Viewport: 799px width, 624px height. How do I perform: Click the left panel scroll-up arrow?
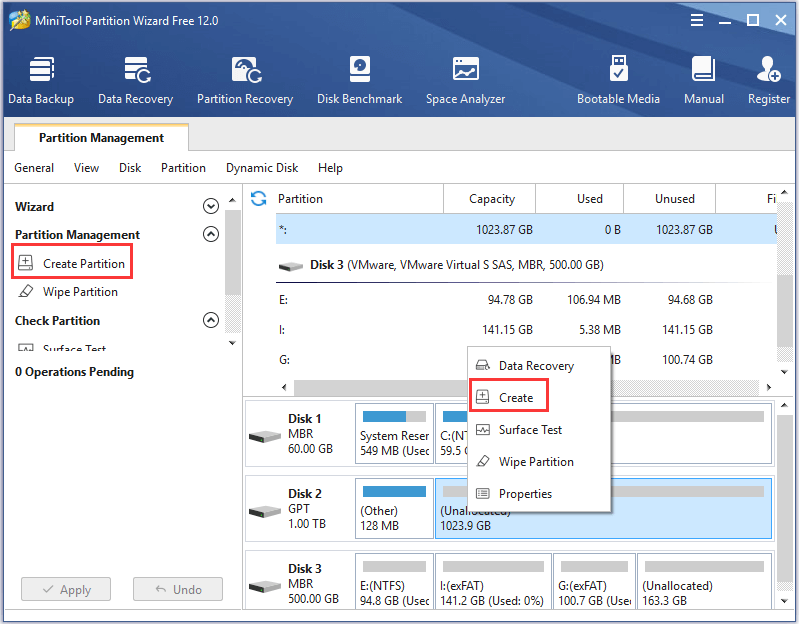pyautogui.click(x=232, y=200)
